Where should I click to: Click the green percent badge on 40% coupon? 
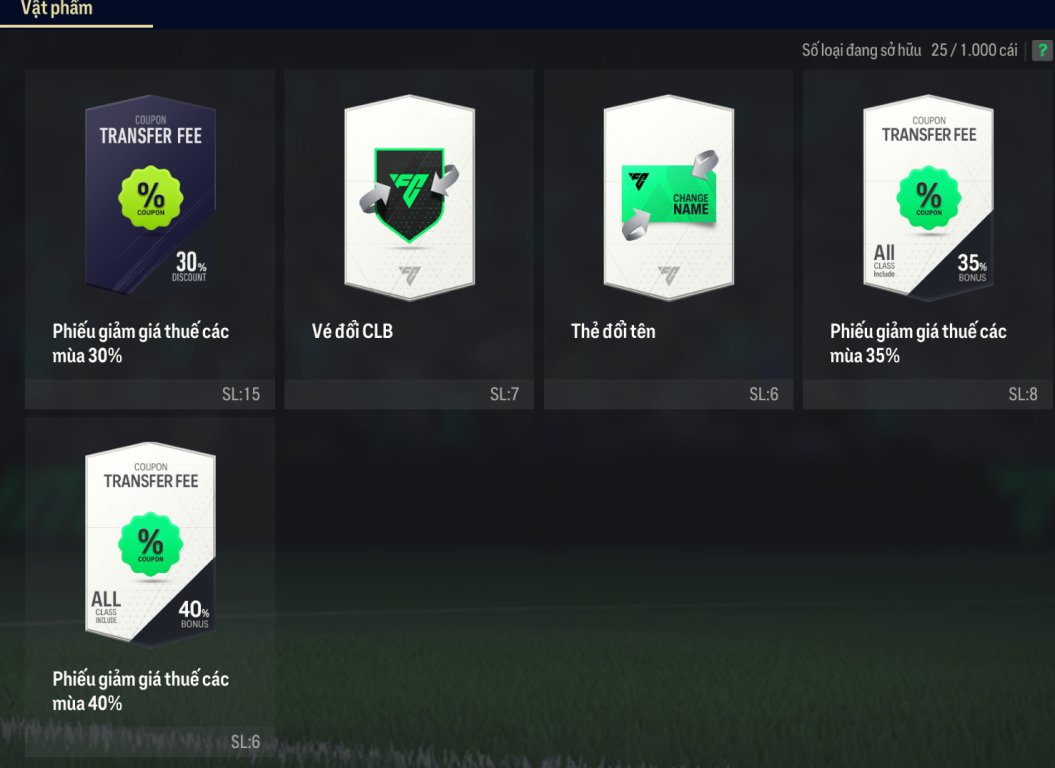coord(151,544)
